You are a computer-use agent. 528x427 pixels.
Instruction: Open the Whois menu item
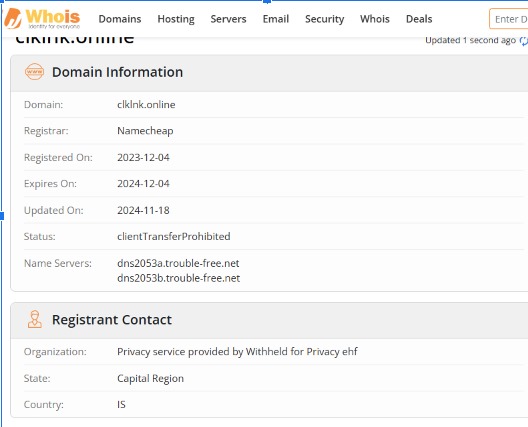(375, 19)
